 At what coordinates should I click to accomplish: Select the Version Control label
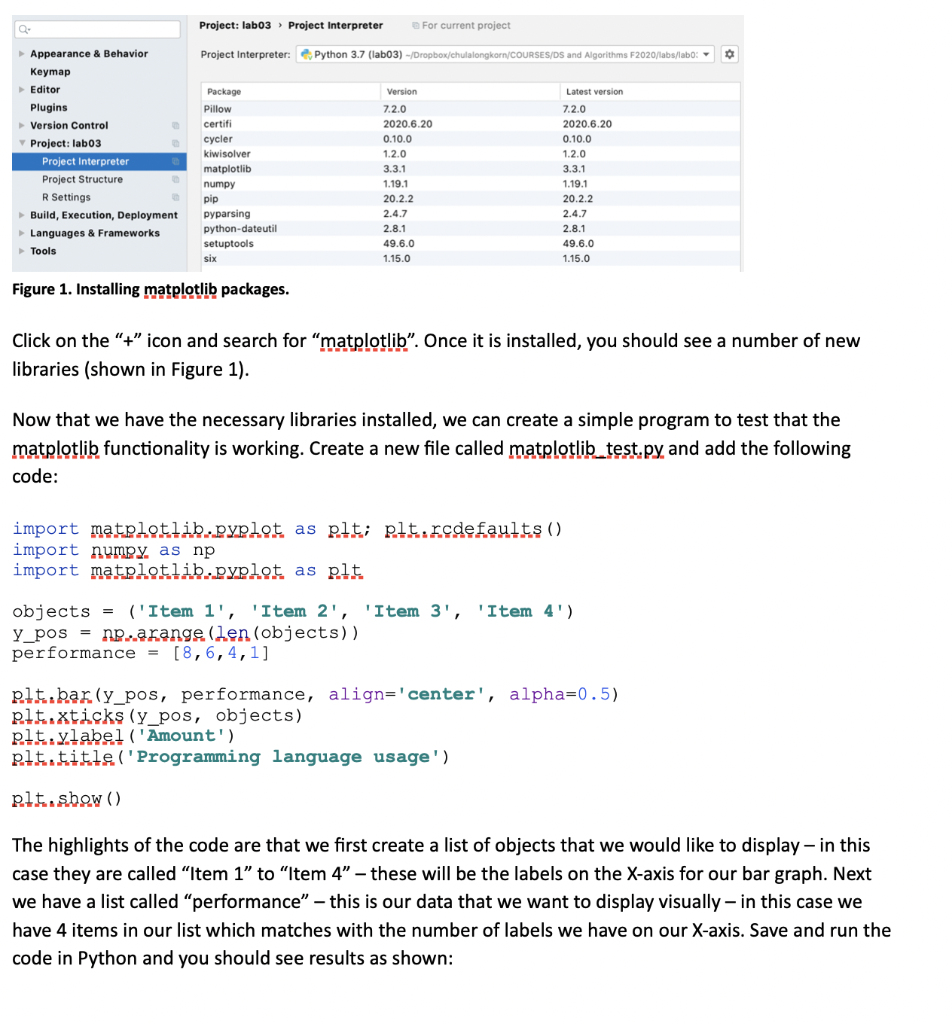coord(69,125)
